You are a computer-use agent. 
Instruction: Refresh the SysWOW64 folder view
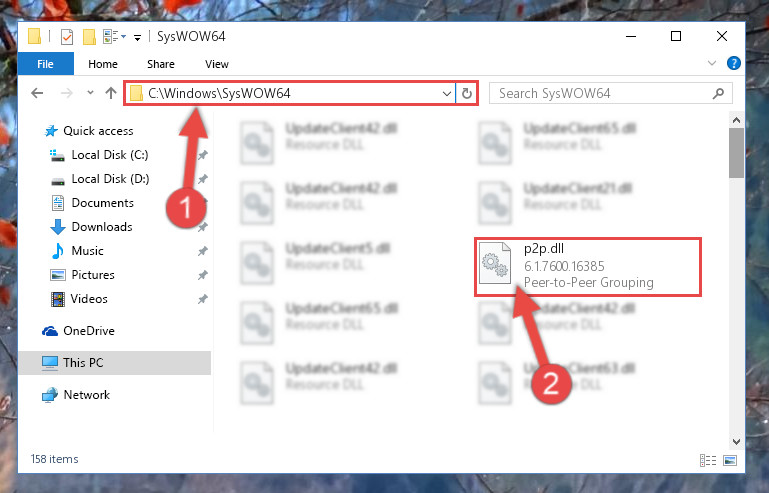pos(467,93)
